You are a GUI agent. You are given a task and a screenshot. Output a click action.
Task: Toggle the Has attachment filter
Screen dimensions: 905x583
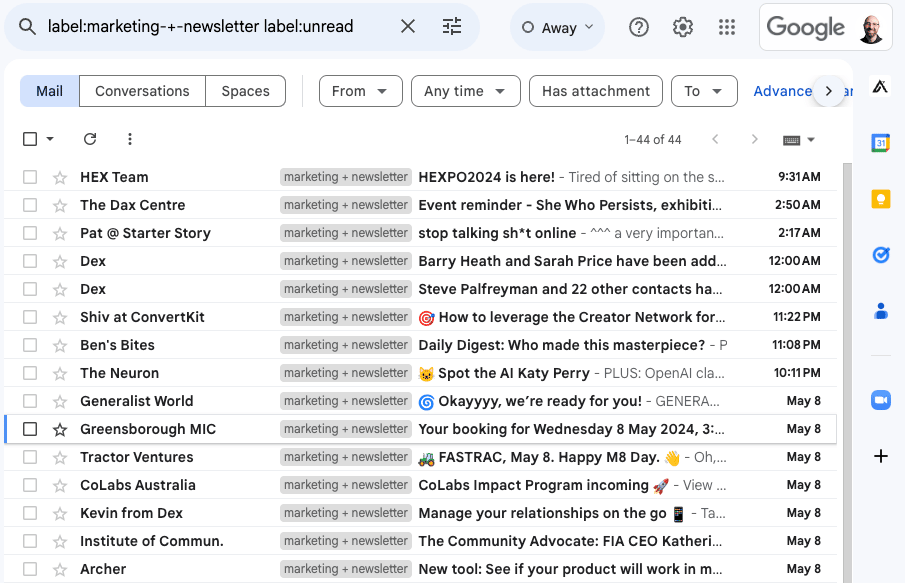596,91
